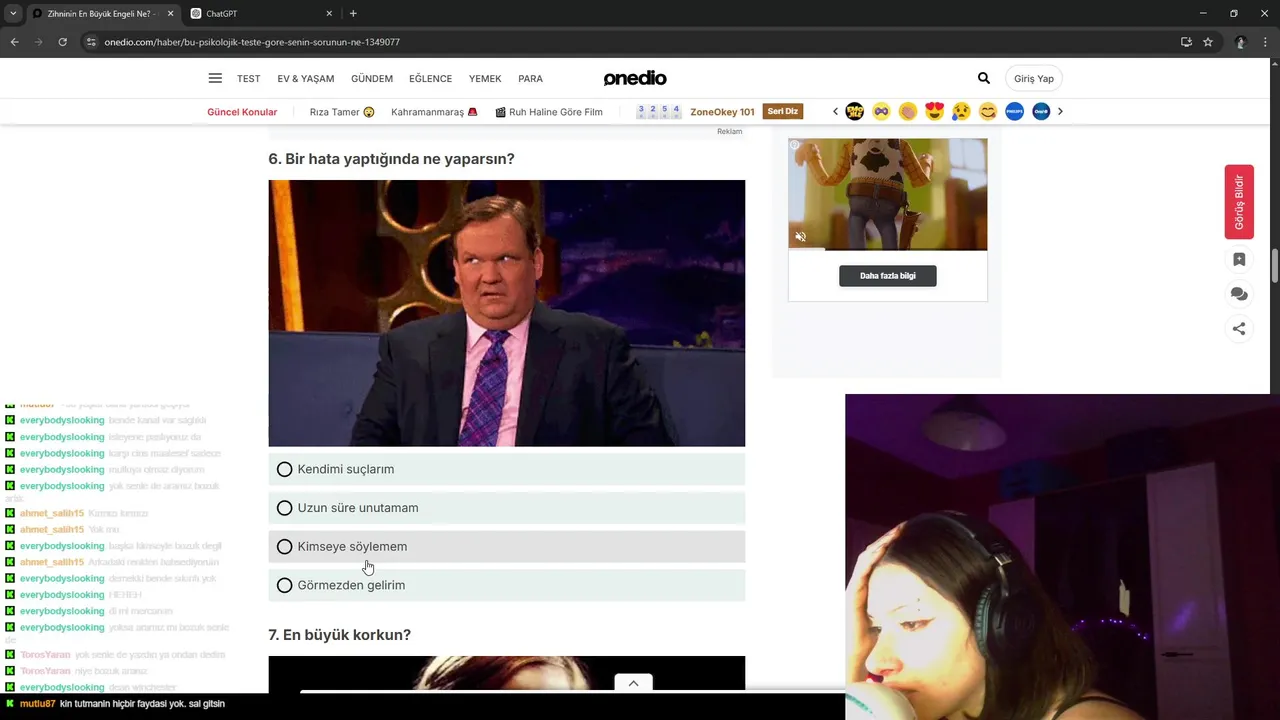Open TEST menu item
The image size is (1280, 720).
(x=248, y=79)
